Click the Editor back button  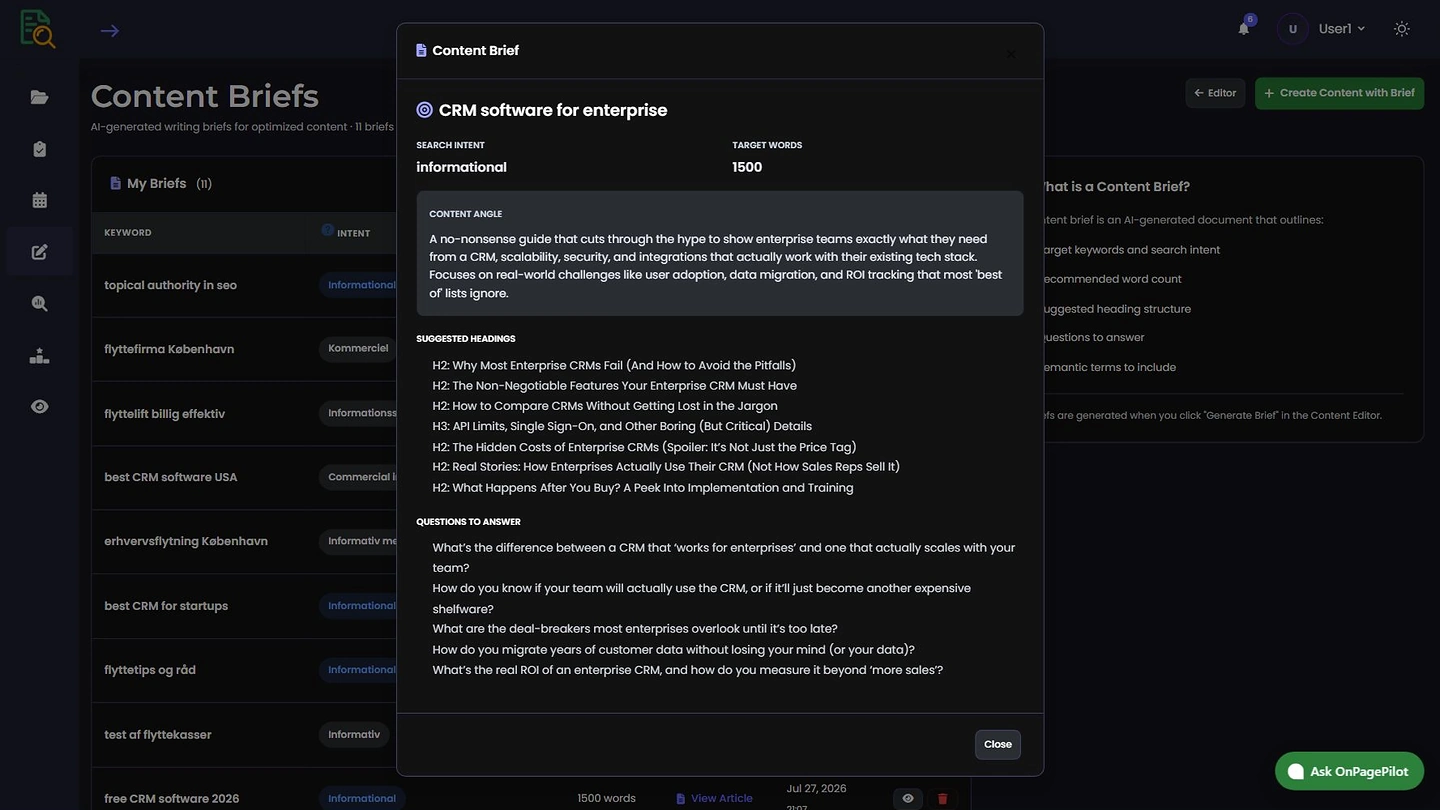(x=1215, y=93)
